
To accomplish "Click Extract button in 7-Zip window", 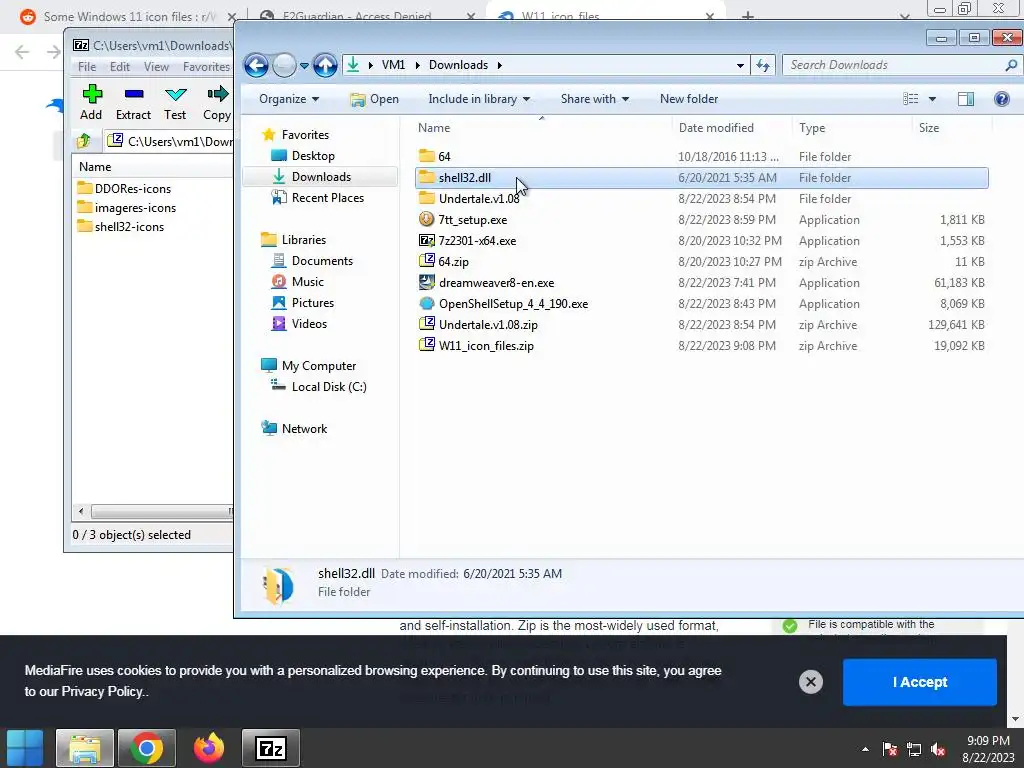I will [133, 103].
